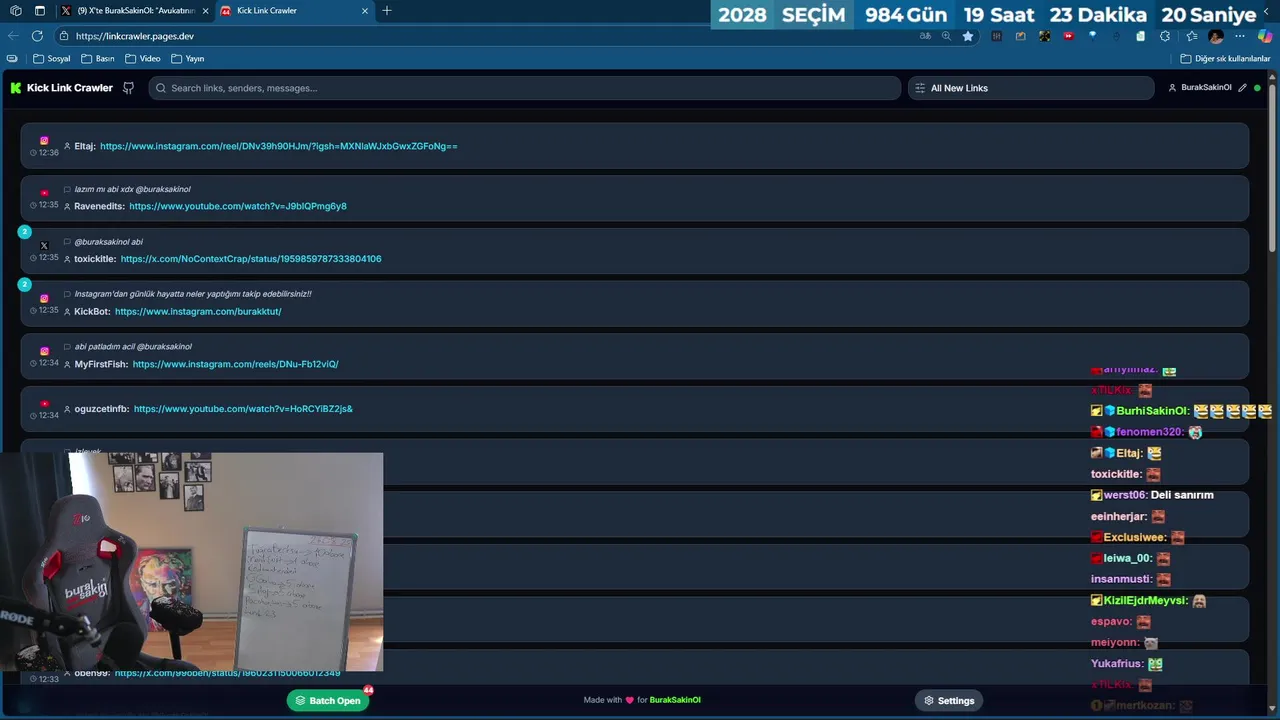1280x720 pixels.
Task: Open MyFirstFish's Instagram reels link
Action: [x=236, y=364]
